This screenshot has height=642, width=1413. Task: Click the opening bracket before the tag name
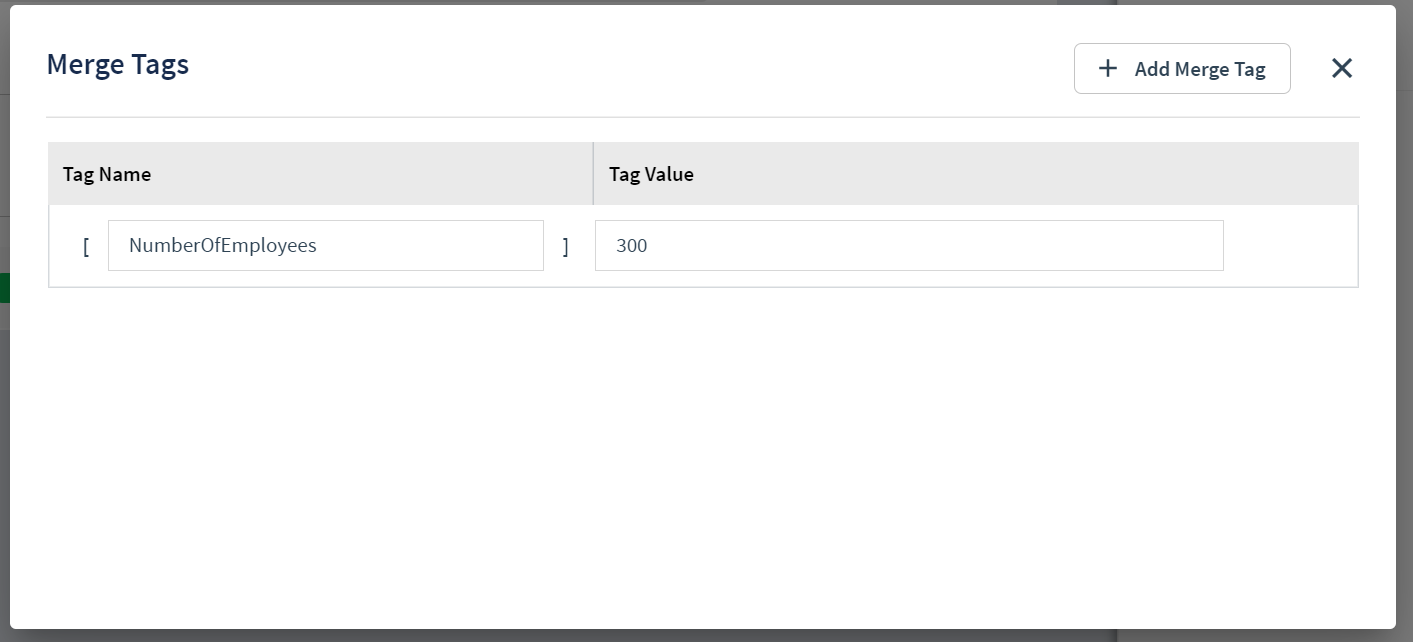click(x=86, y=245)
